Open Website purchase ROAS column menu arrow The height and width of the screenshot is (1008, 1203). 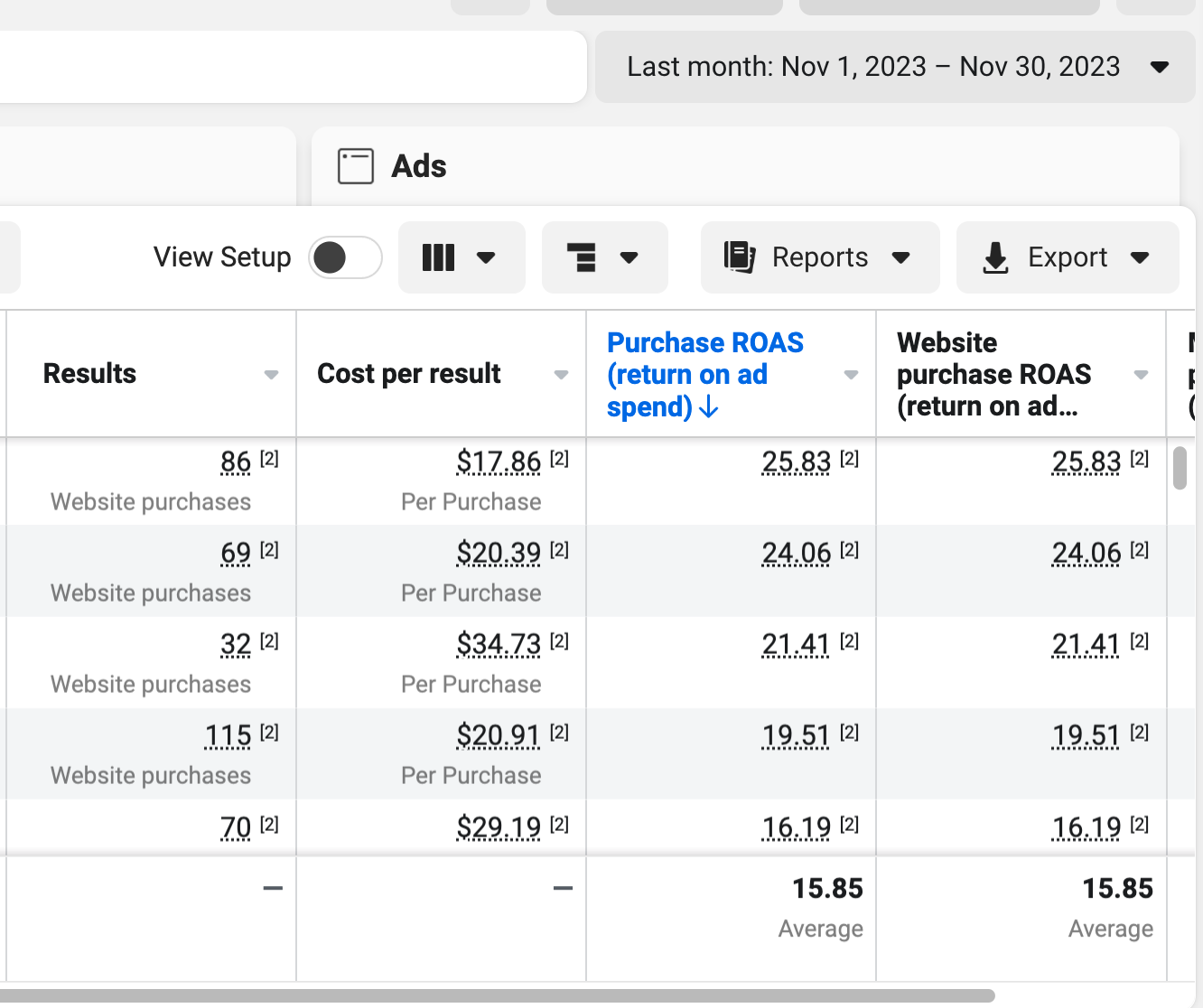pos(1141,375)
